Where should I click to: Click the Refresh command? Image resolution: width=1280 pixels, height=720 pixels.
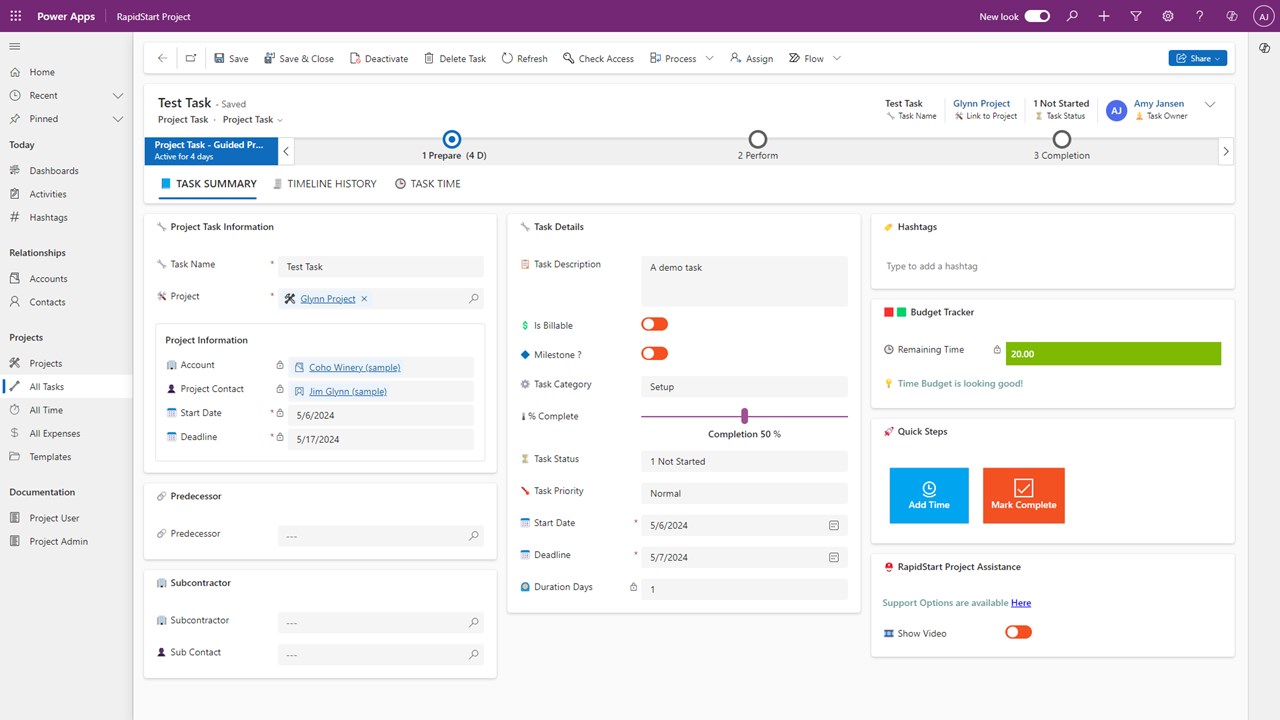524,58
